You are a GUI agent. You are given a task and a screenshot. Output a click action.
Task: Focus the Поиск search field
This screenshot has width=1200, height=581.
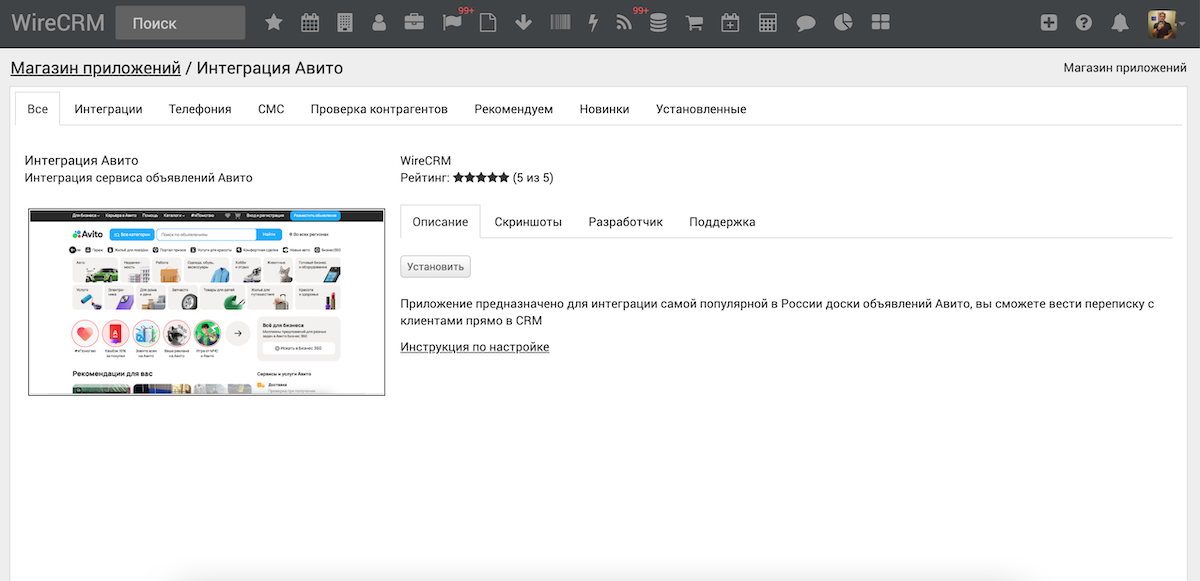tap(180, 23)
